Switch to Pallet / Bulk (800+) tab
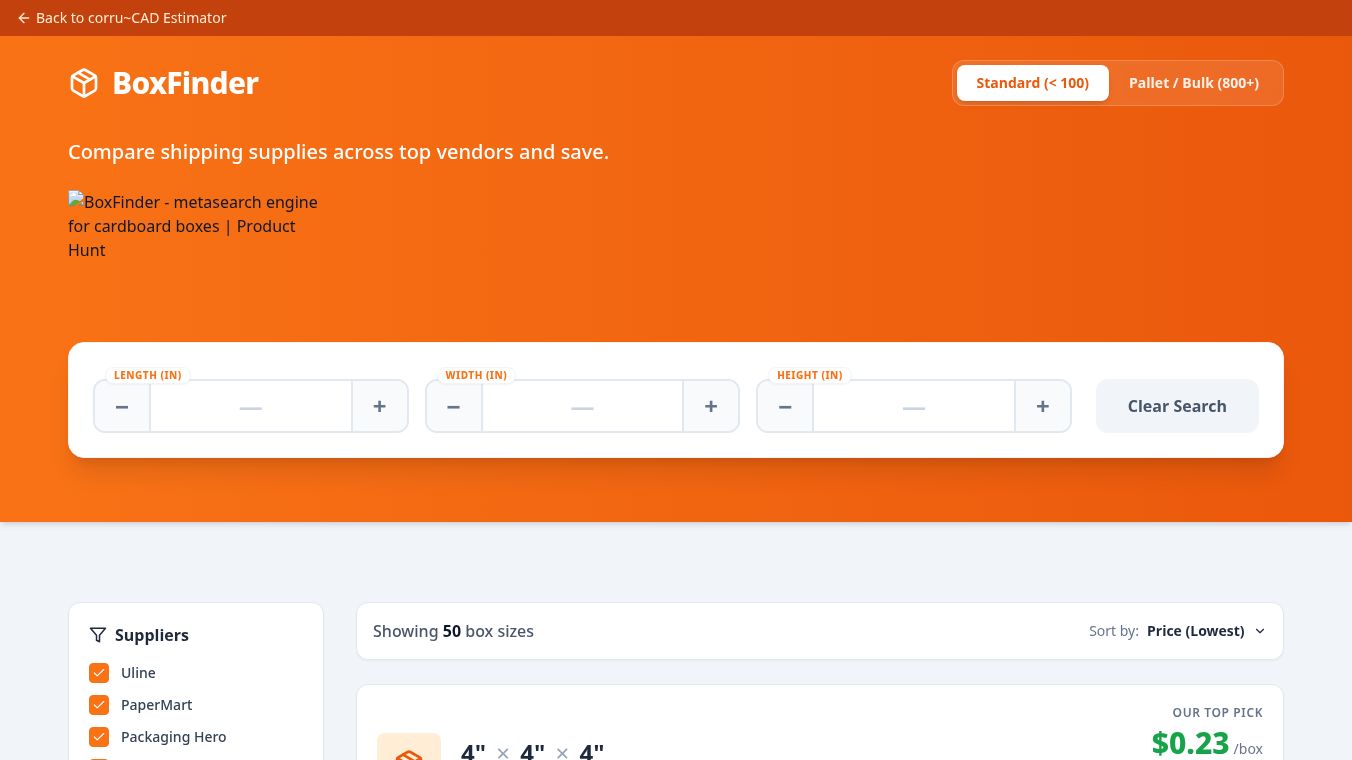This screenshot has width=1352, height=760. 1194,83
